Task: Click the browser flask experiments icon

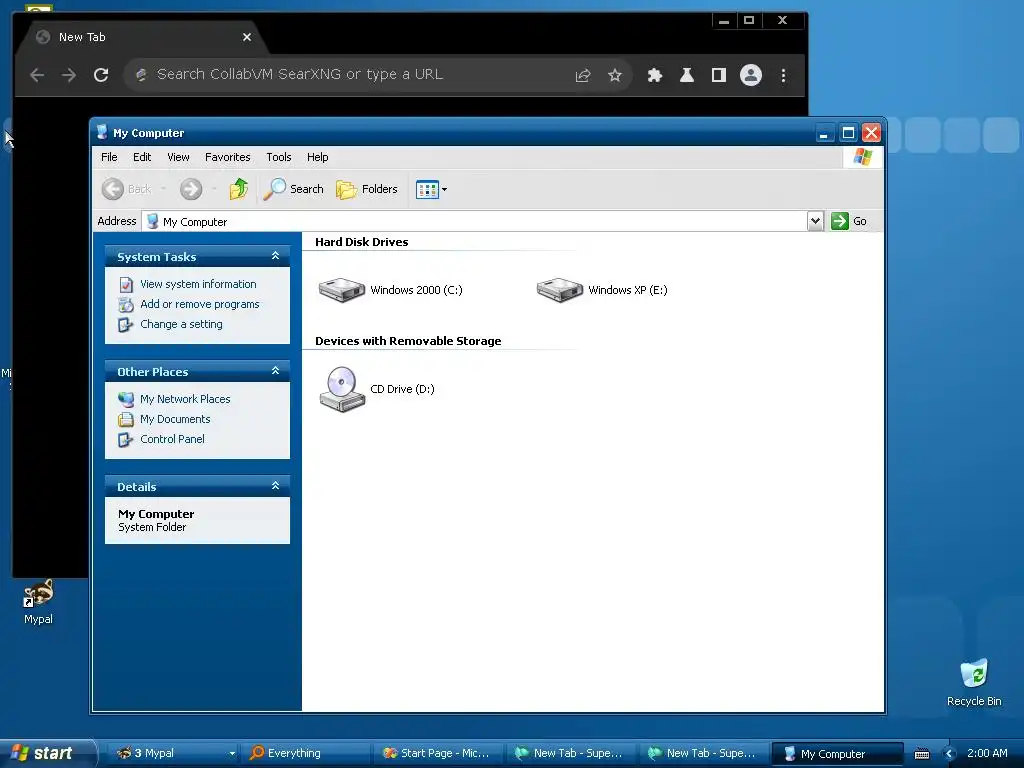Action: click(x=686, y=76)
